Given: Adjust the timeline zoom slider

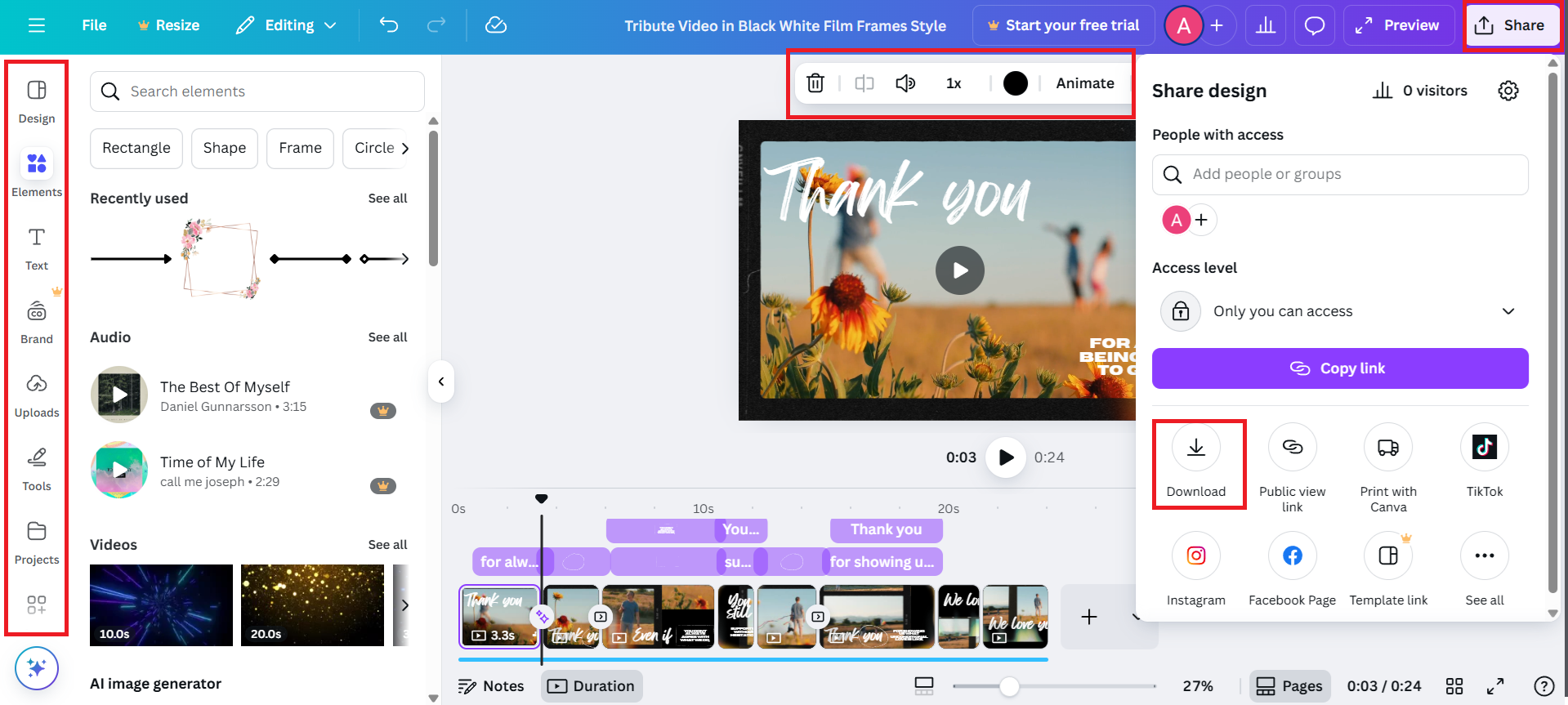Looking at the screenshot, I should click(x=1054, y=686).
